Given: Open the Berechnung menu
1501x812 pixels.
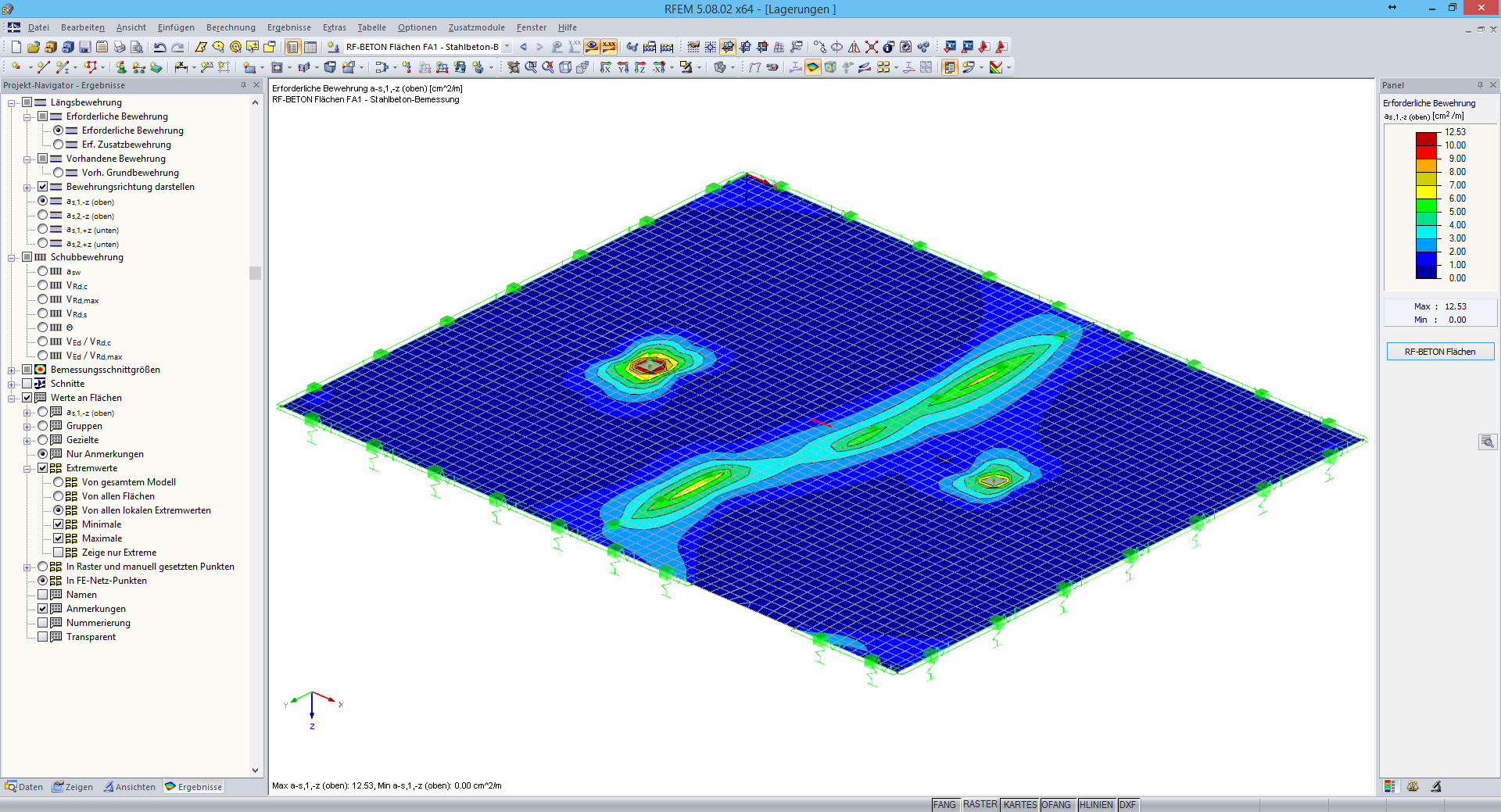Looking at the screenshot, I should (x=231, y=27).
